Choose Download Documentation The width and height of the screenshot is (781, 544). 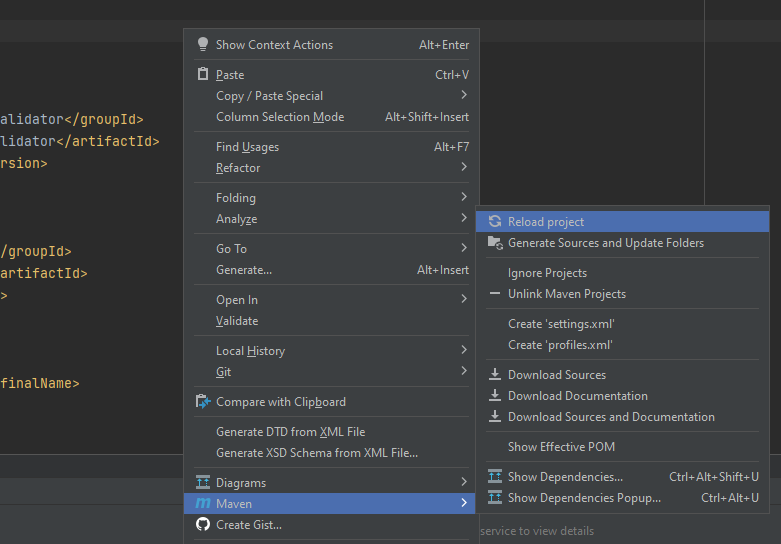click(623, 396)
